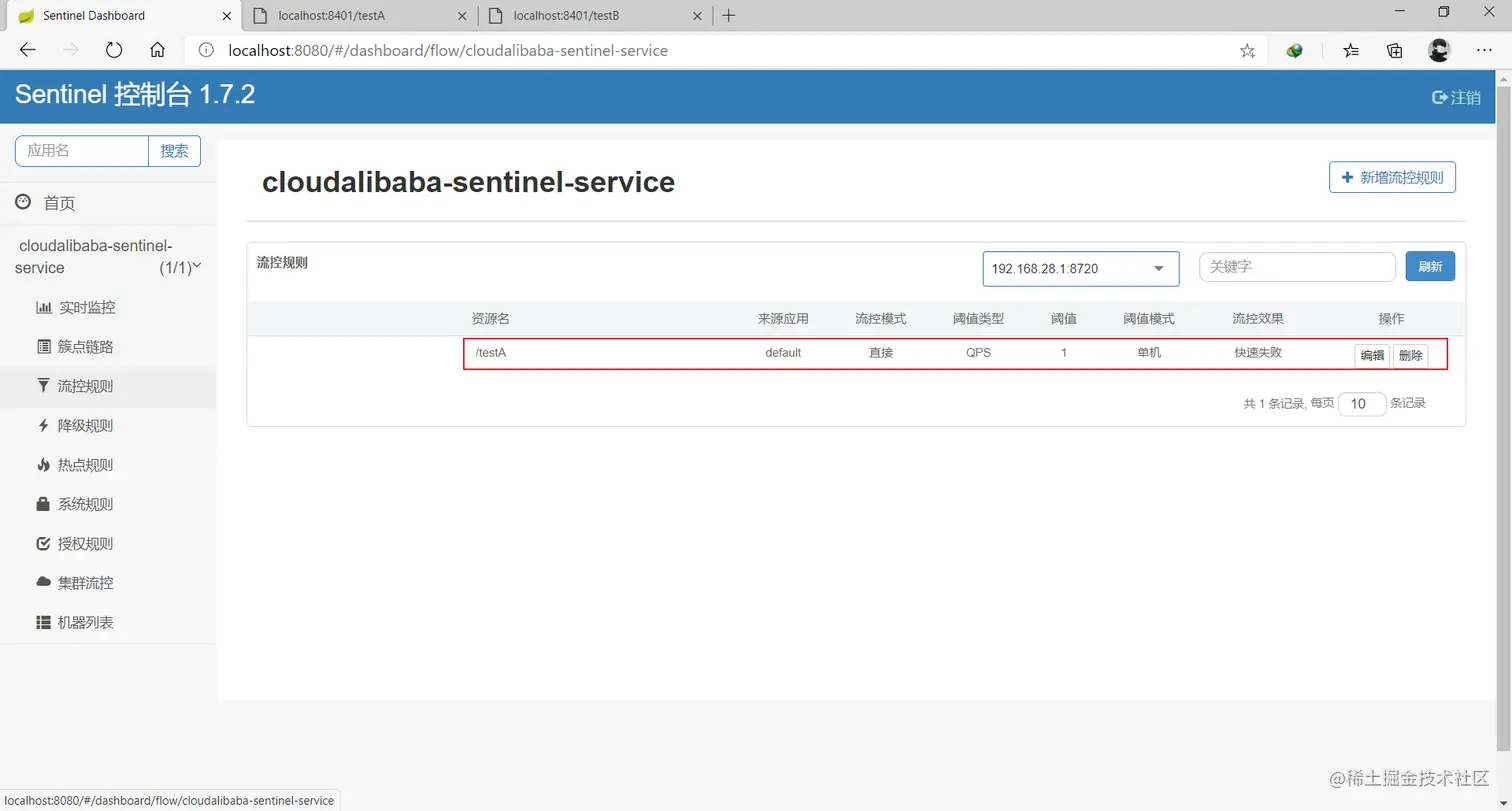The width and height of the screenshot is (1512, 811).
Task: Click 新增流控规则 button
Action: [1392, 177]
